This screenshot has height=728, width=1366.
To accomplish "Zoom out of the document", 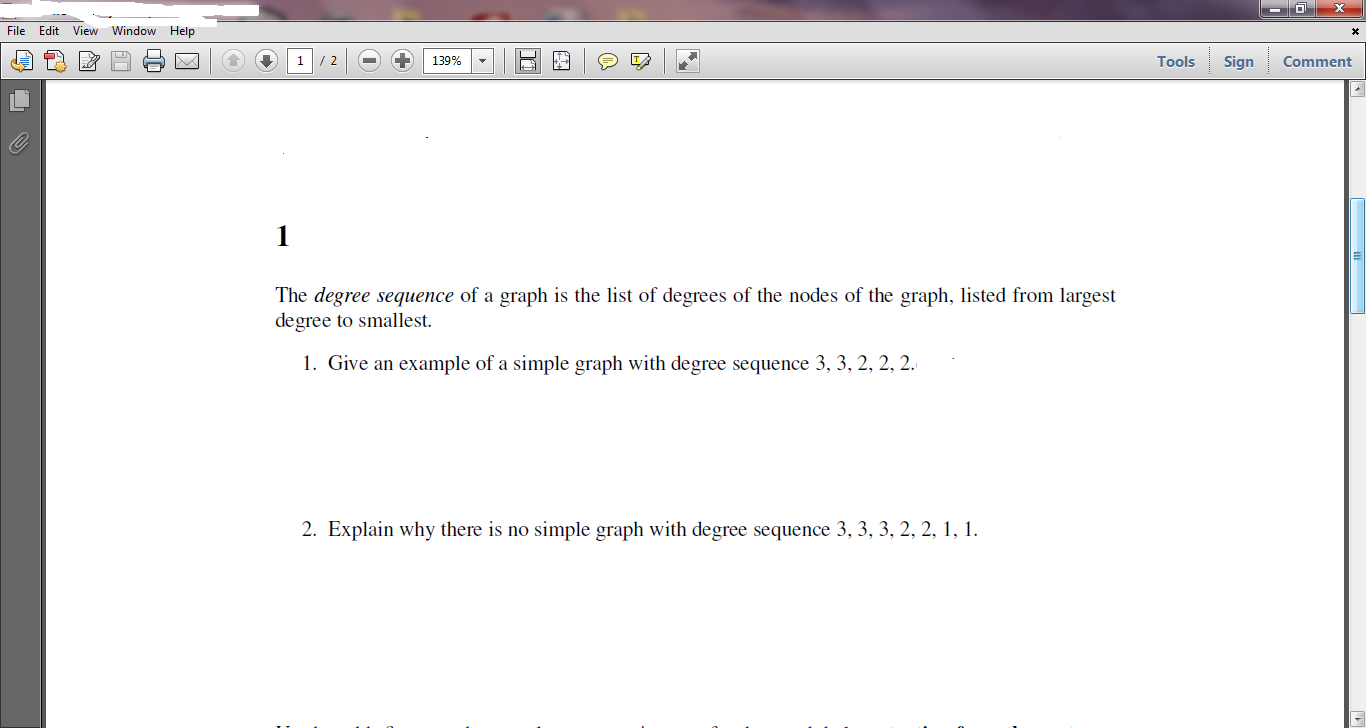I will [369, 60].
